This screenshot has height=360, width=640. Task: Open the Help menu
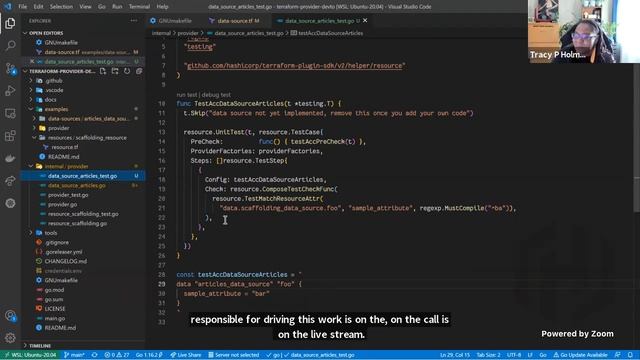point(162,7)
